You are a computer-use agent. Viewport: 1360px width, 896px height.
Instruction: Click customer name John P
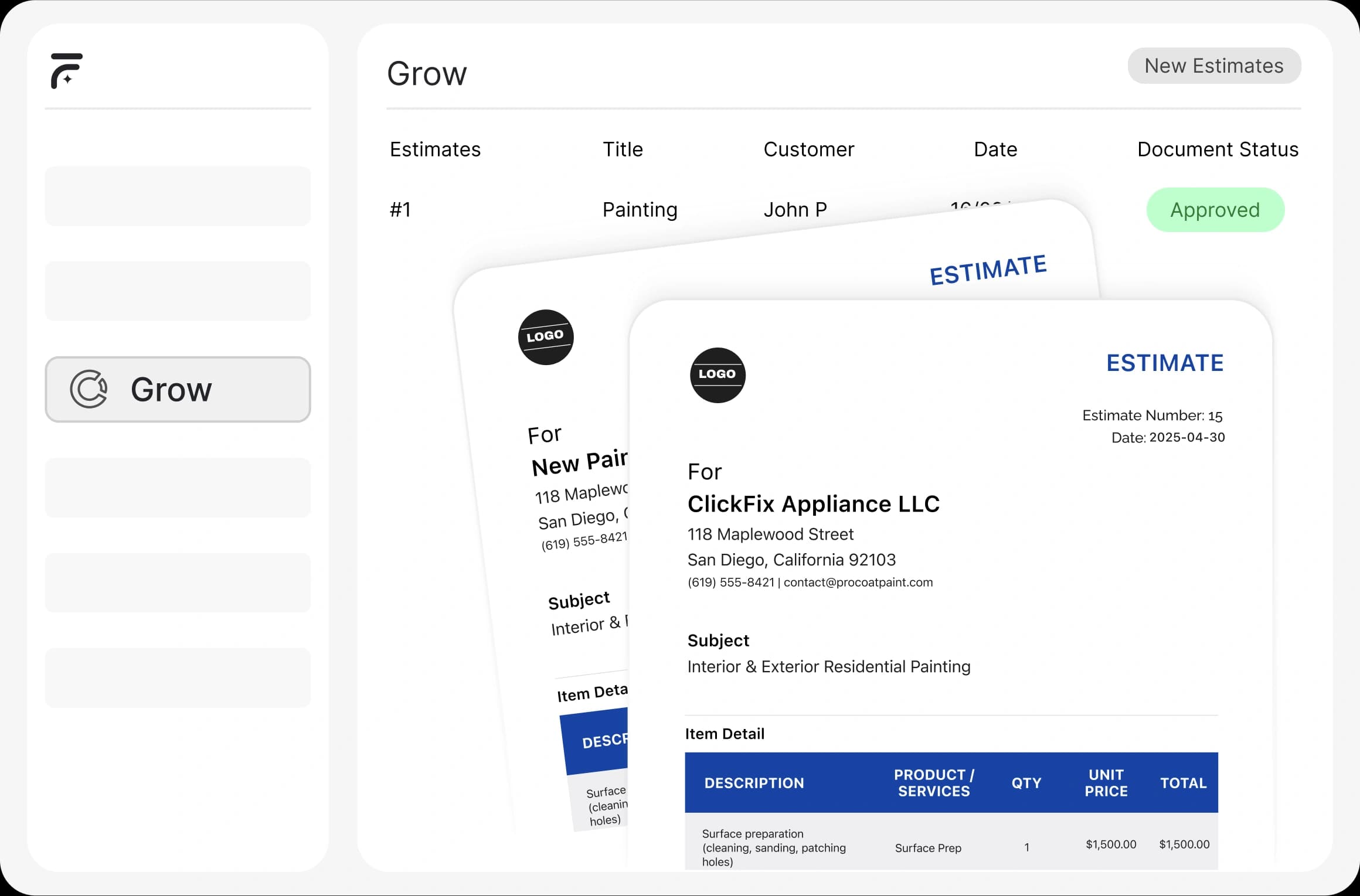[x=795, y=210]
